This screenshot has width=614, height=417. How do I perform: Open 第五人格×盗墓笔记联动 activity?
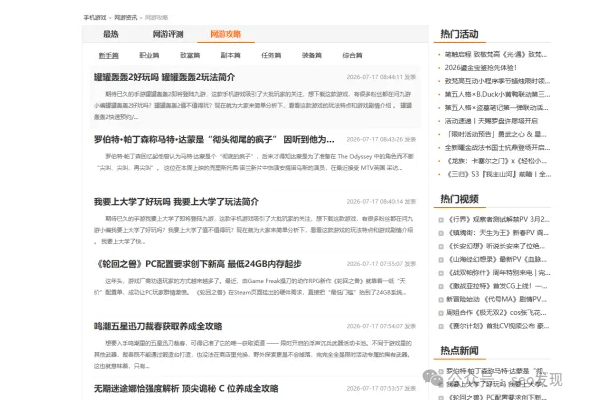[497, 108]
